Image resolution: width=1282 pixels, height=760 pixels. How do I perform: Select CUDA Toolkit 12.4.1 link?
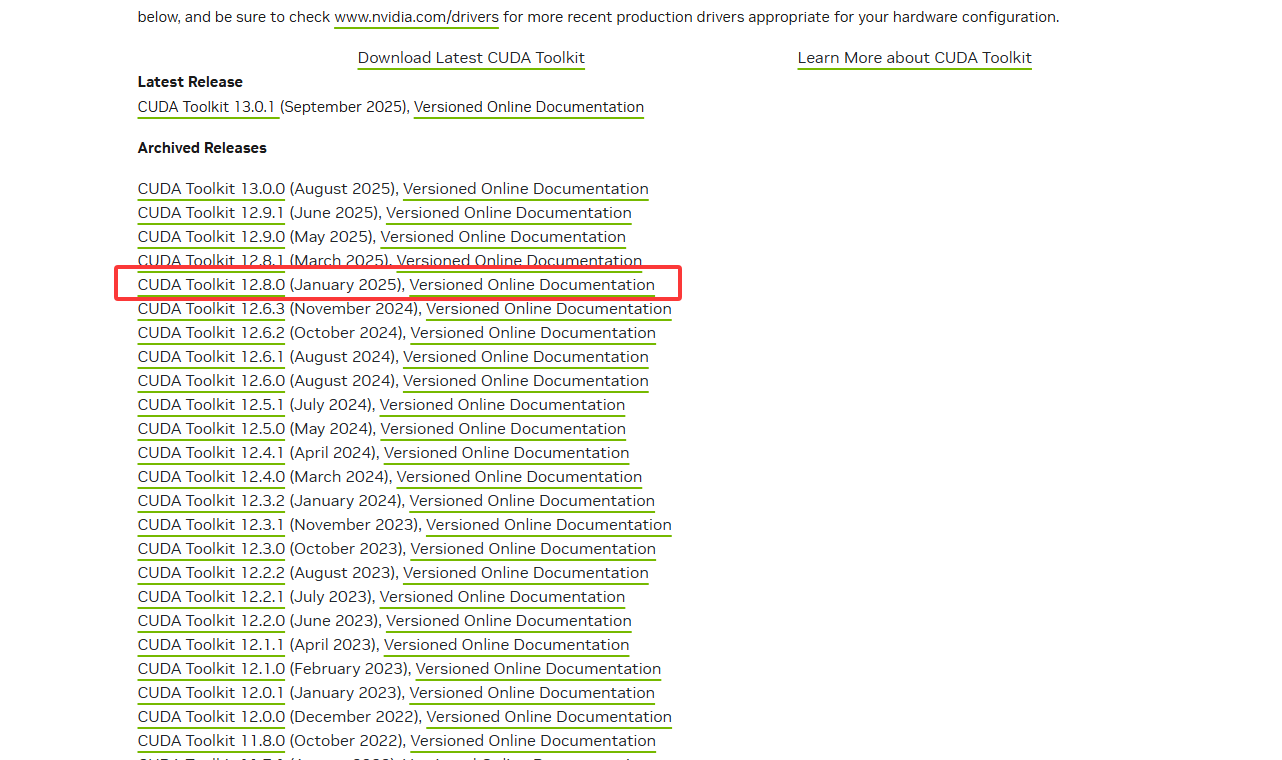click(x=211, y=453)
